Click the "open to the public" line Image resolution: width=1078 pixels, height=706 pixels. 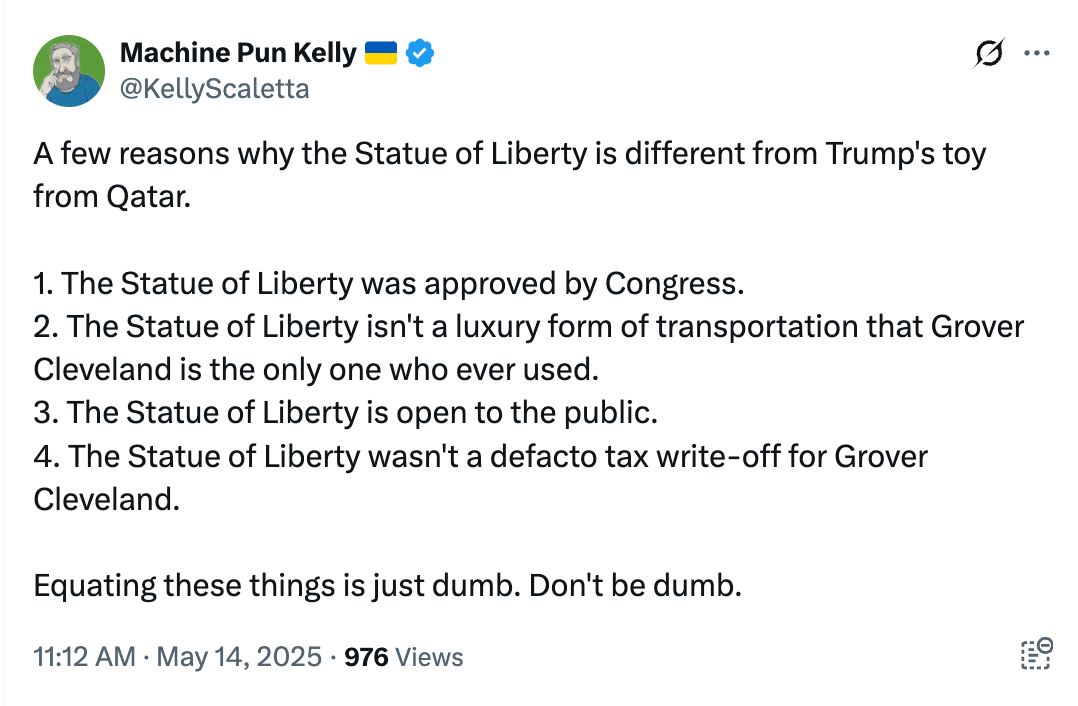tap(345, 412)
